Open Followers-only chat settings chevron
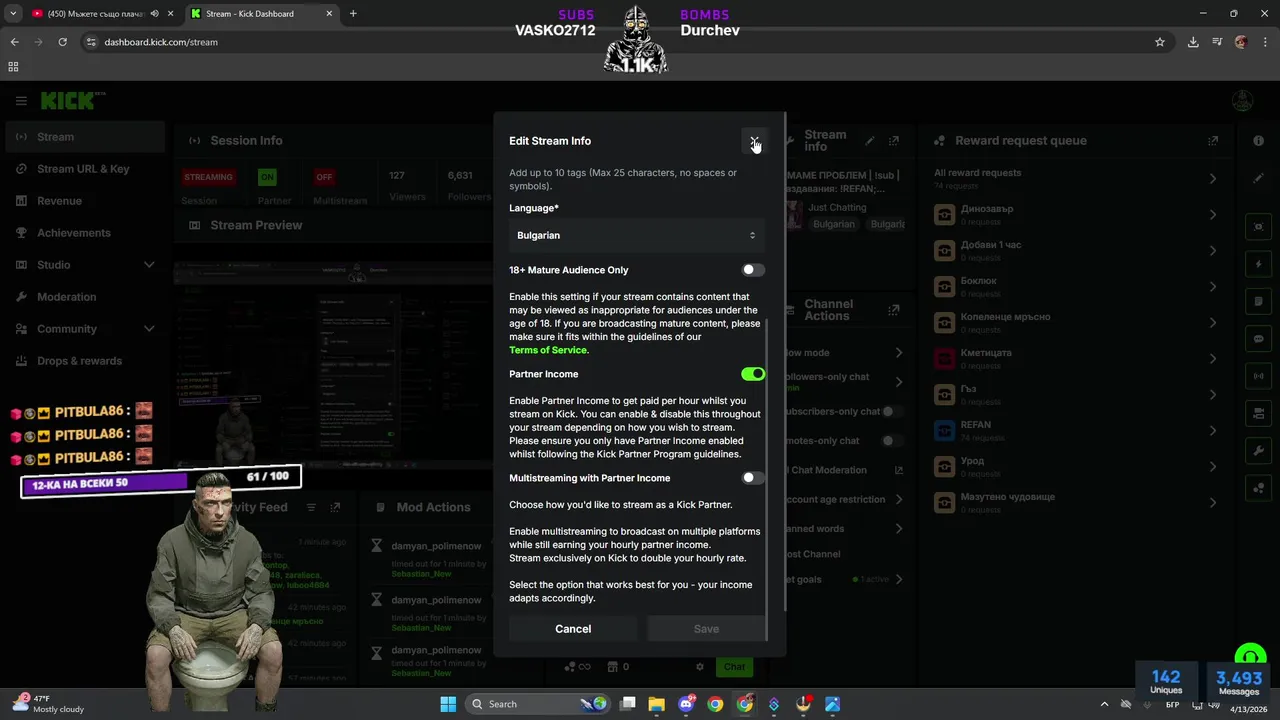This screenshot has width=1280, height=720. pos(899,382)
